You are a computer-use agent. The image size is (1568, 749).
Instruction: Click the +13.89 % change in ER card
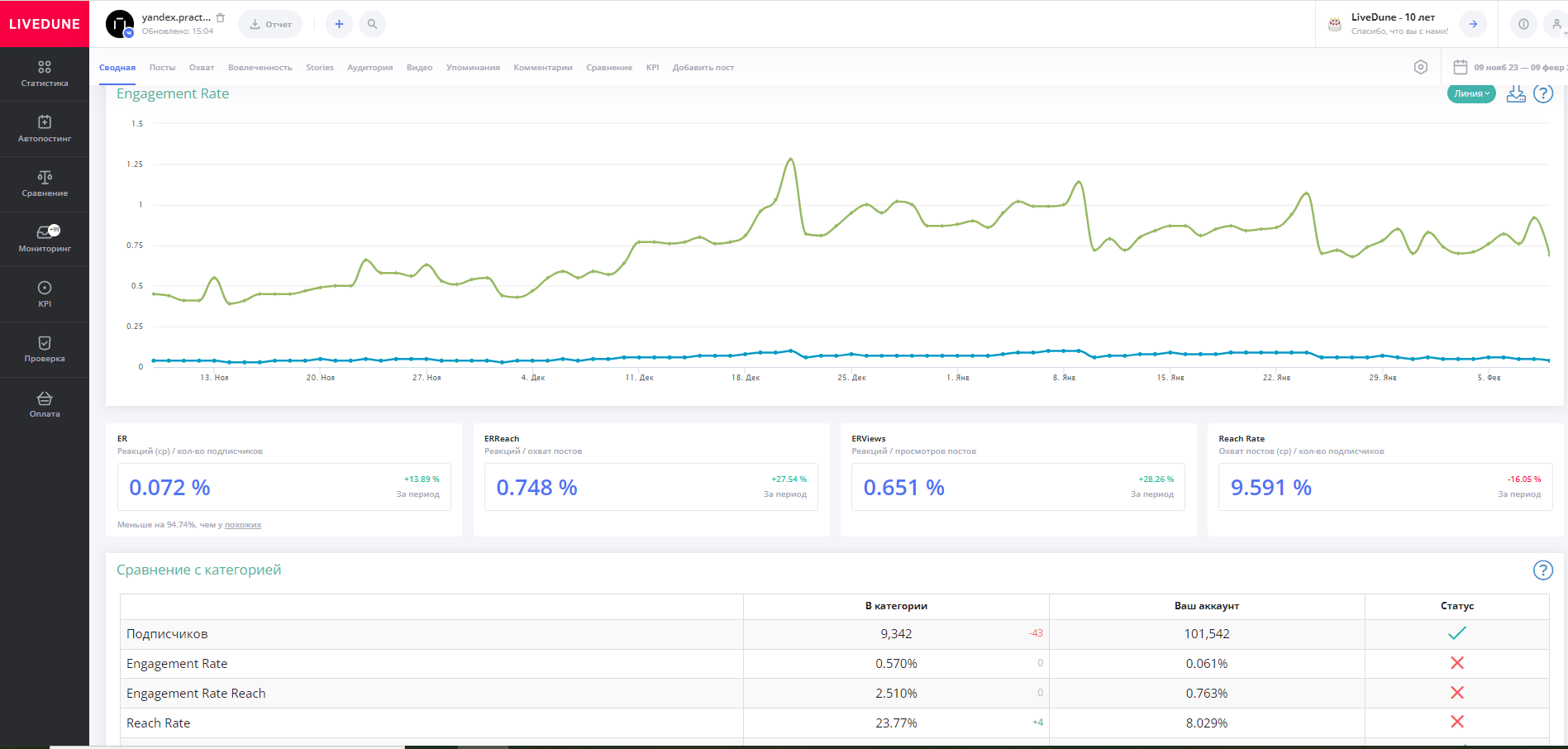[422, 479]
